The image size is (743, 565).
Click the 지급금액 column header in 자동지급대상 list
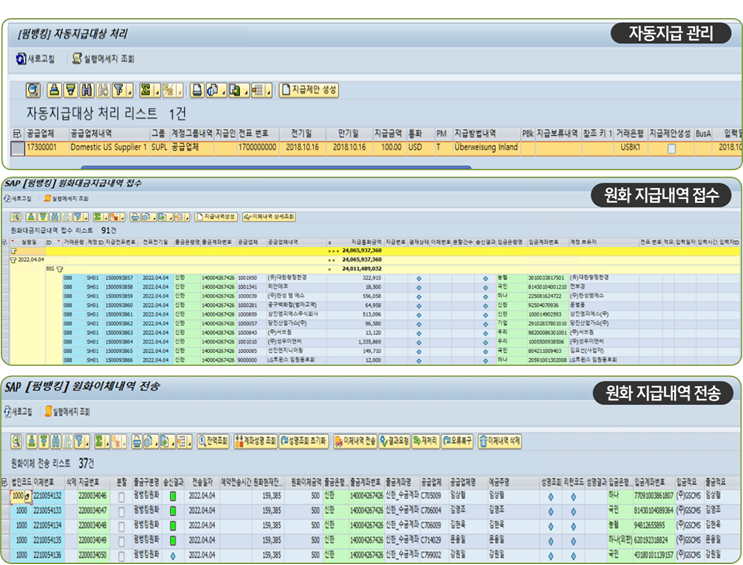(x=387, y=132)
